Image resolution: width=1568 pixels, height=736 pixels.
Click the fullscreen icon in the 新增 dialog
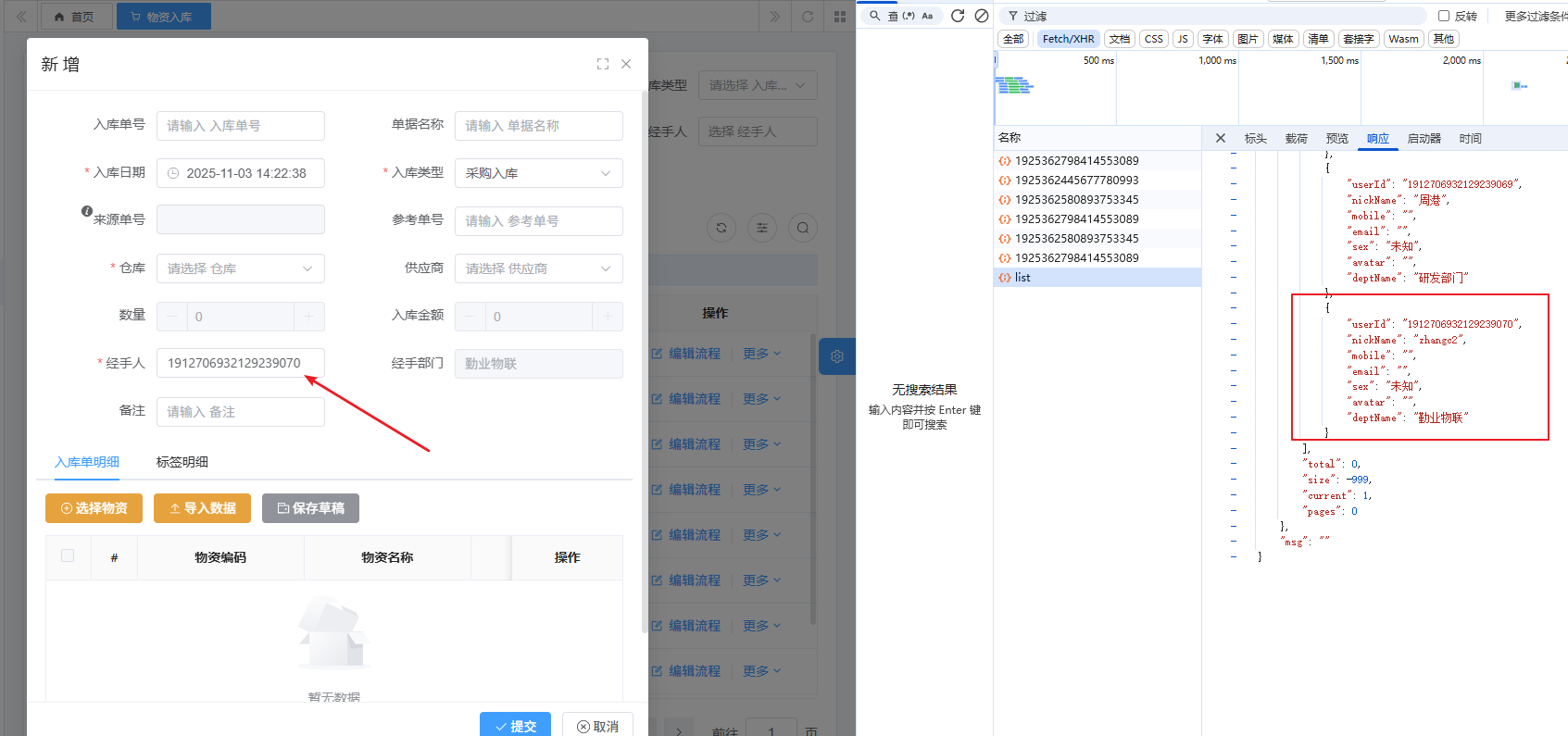[603, 64]
